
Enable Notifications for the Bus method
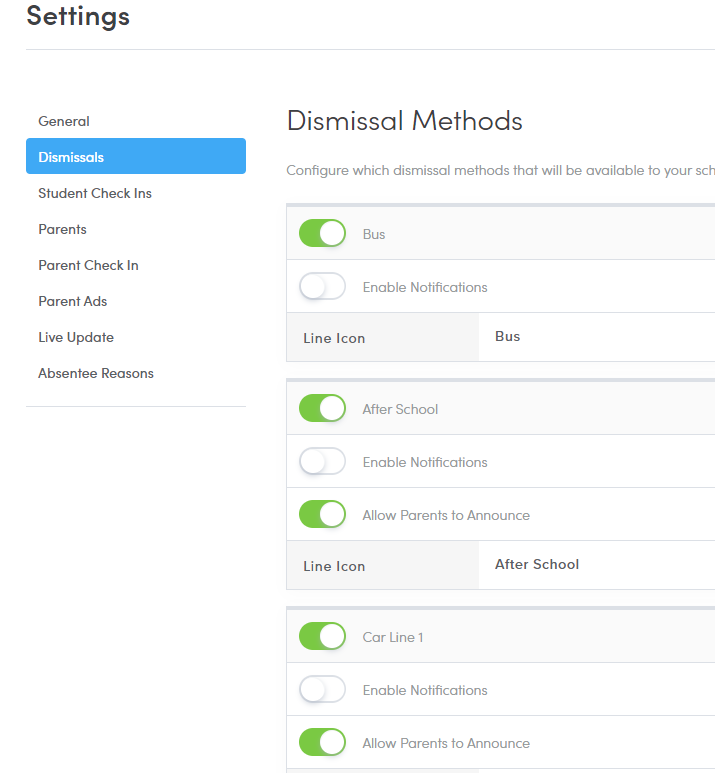click(322, 287)
